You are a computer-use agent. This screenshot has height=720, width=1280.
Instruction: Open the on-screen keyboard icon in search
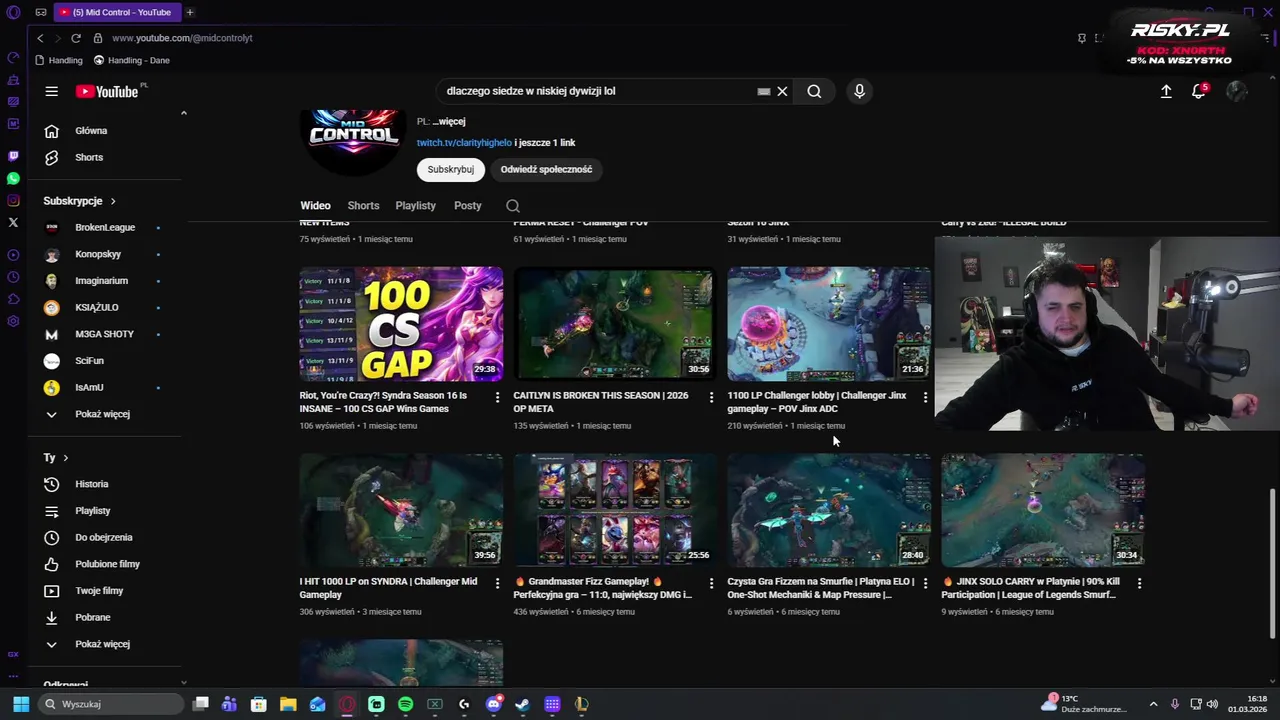(764, 91)
